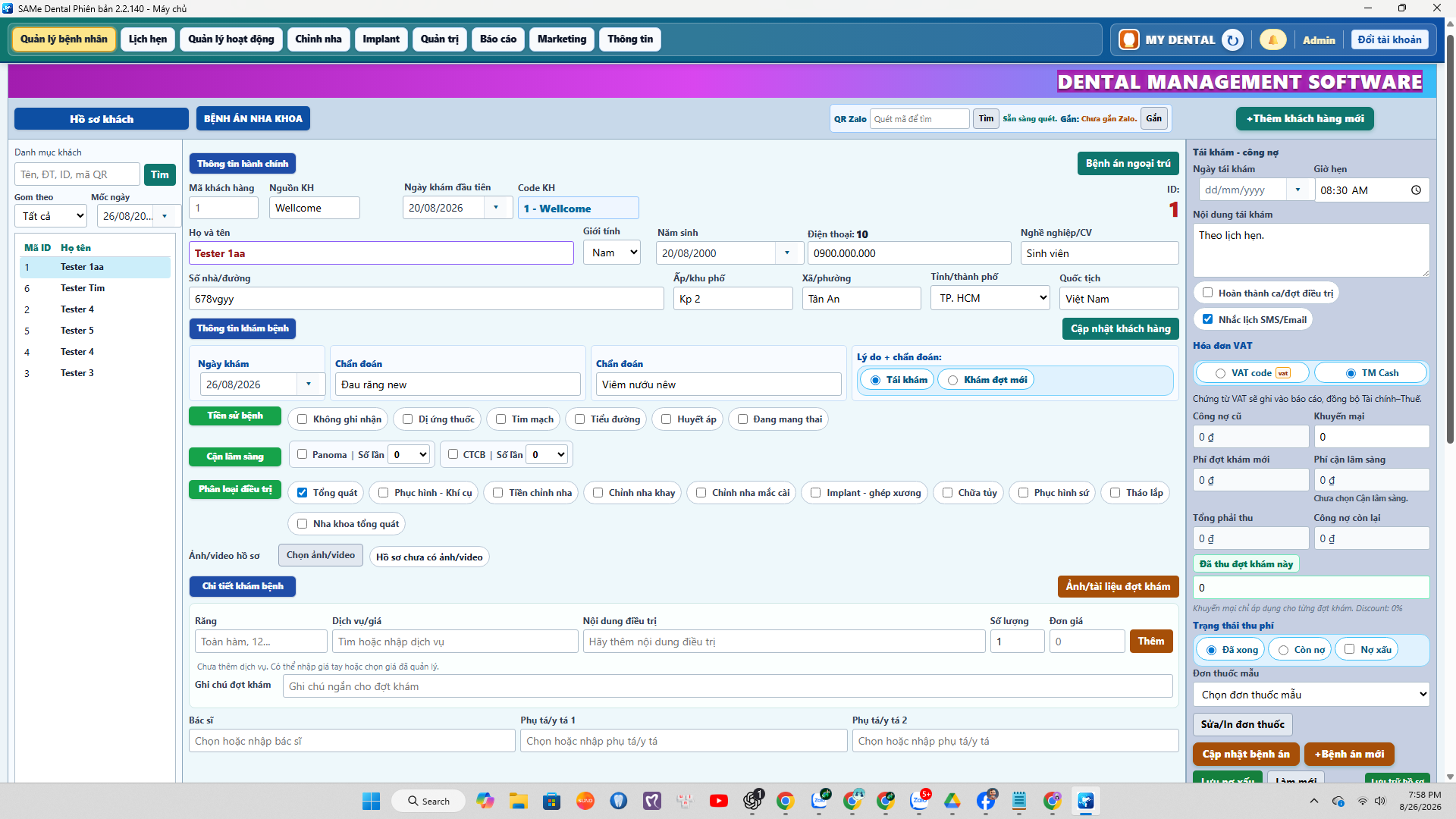This screenshot has height=819, width=1456.
Task: Open ChatGPT app from the taskbar
Action: coord(752,801)
